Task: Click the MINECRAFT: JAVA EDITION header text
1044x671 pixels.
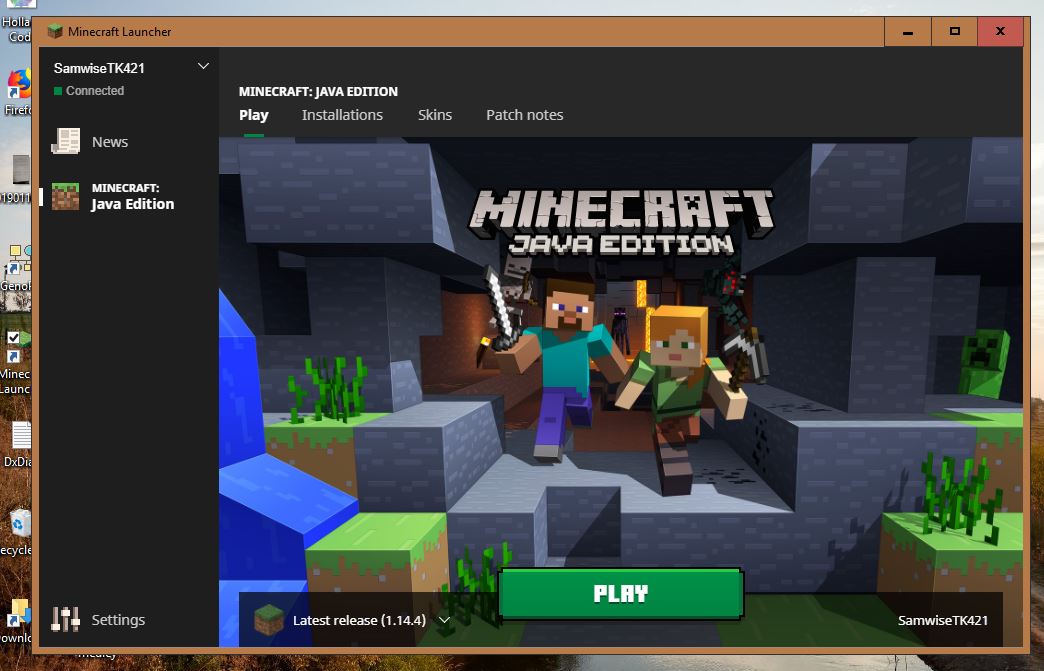Action: [318, 92]
